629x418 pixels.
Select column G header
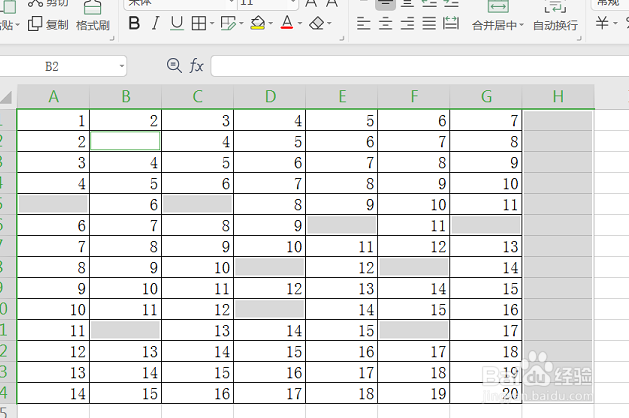(x=486, y=97)
